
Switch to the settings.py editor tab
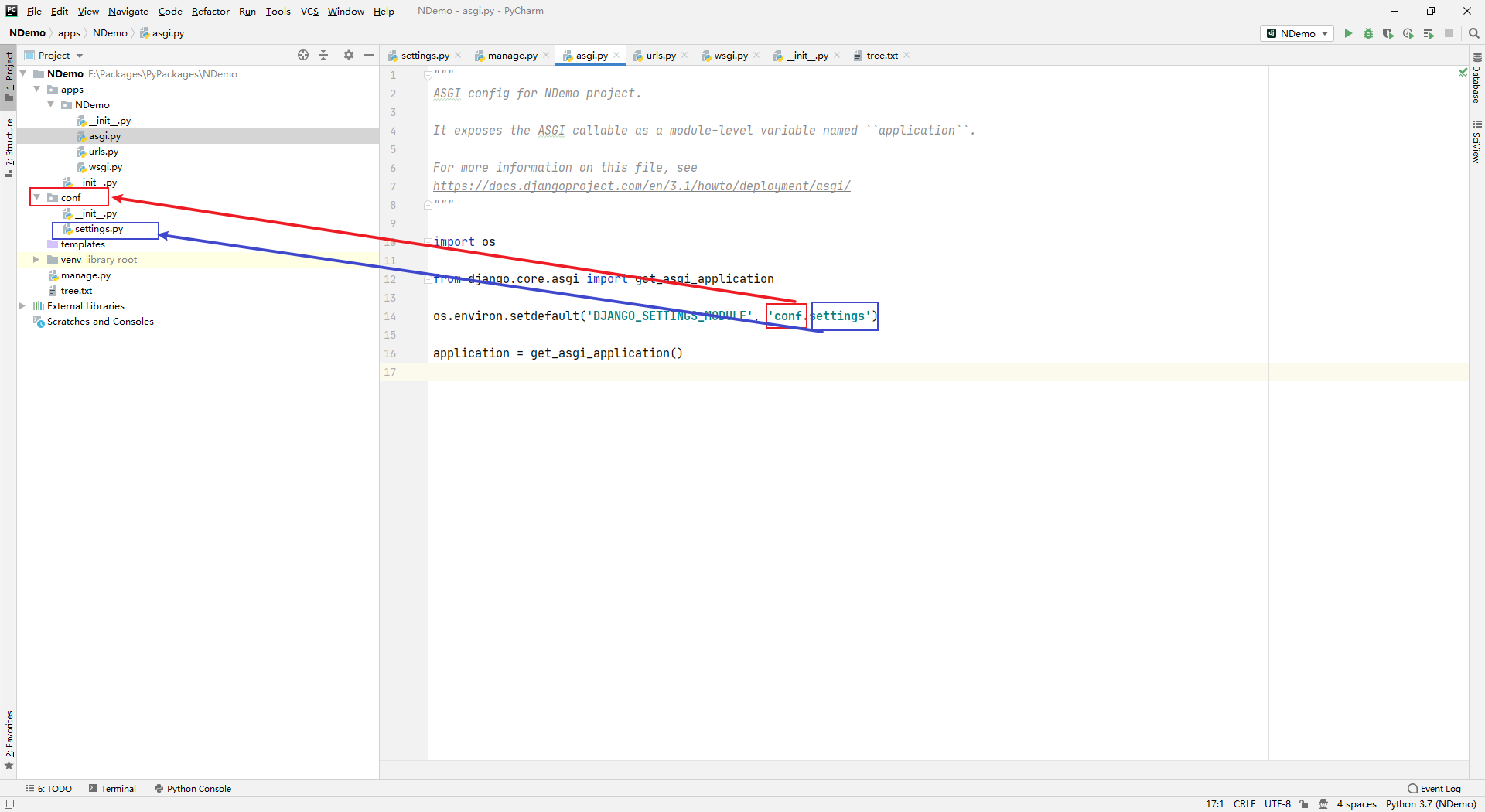click(425, 56)
